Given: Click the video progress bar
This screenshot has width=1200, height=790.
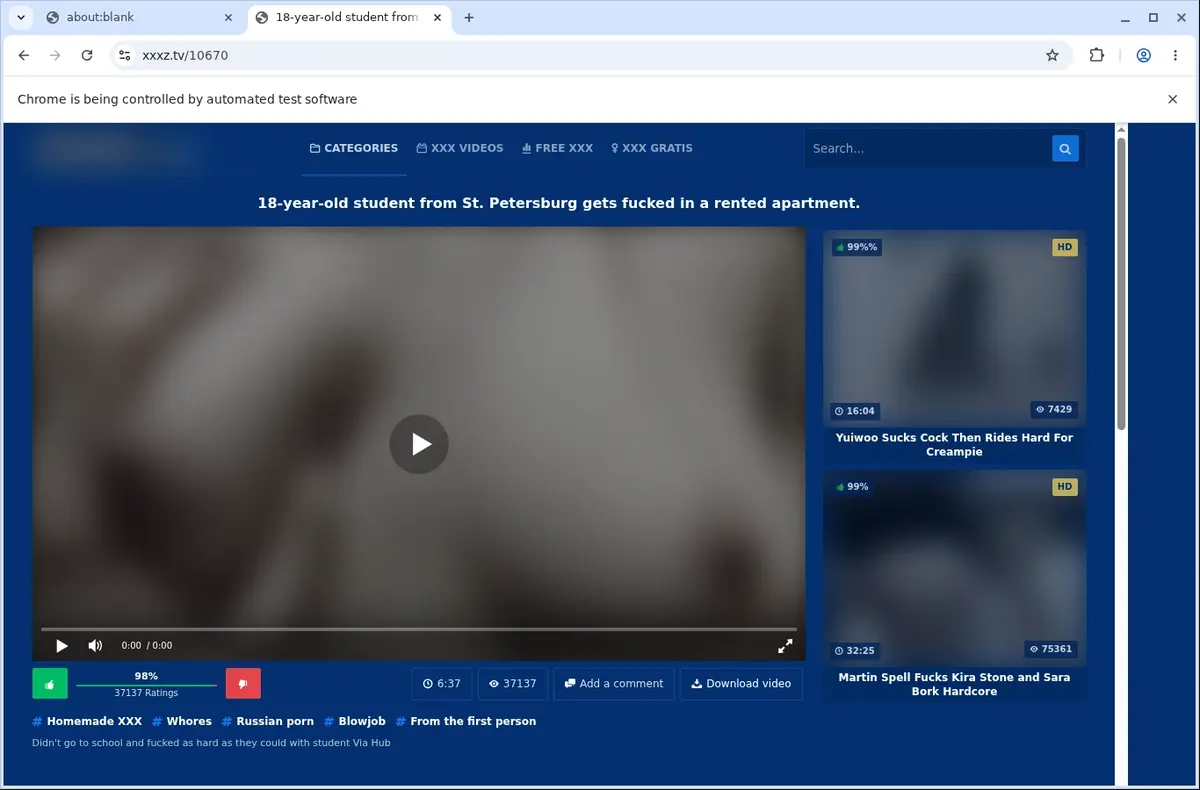Looking at the screenshot, I should [x=419, y=629].
